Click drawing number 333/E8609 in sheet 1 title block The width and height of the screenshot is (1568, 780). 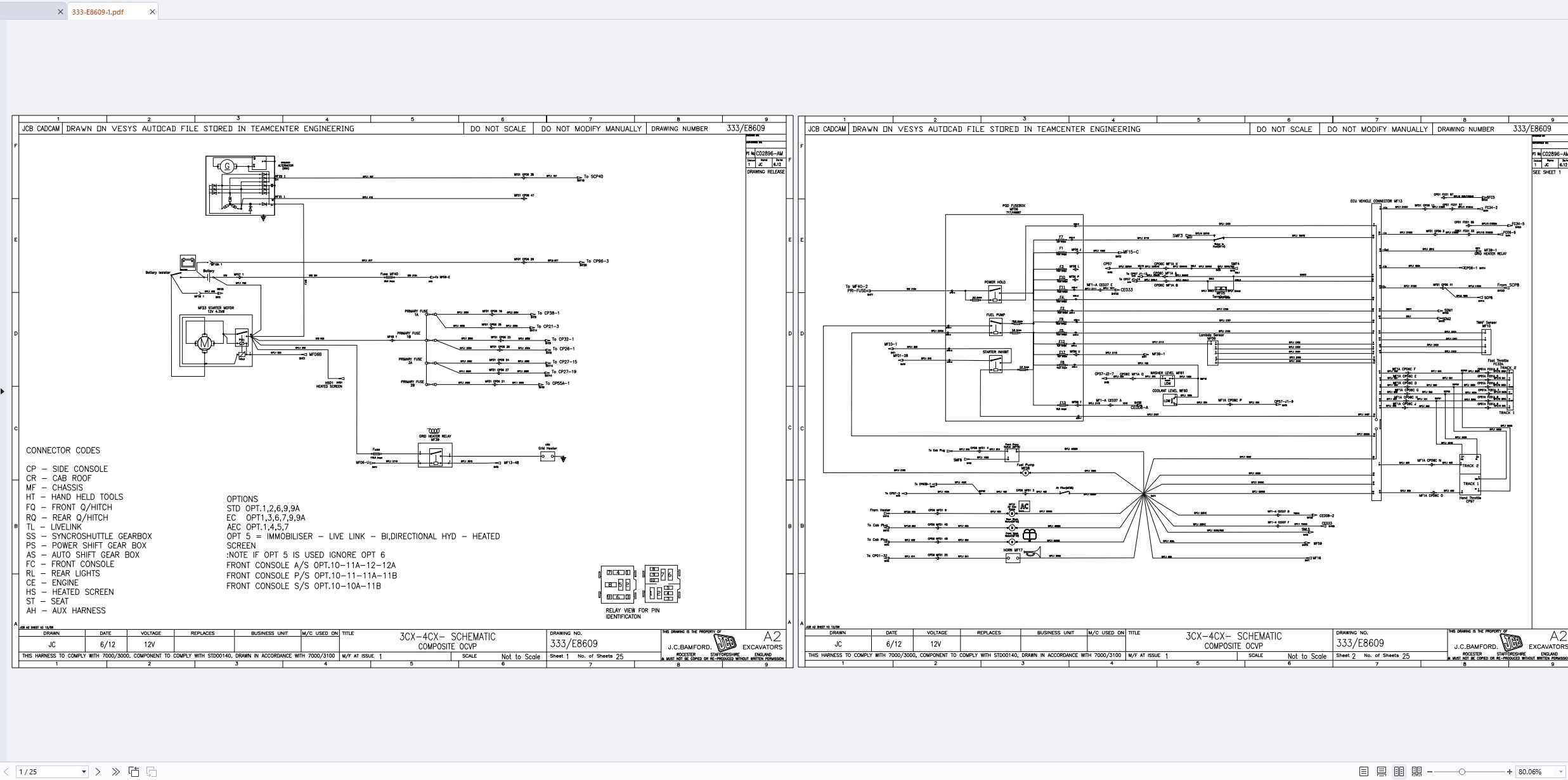point(574,643)
